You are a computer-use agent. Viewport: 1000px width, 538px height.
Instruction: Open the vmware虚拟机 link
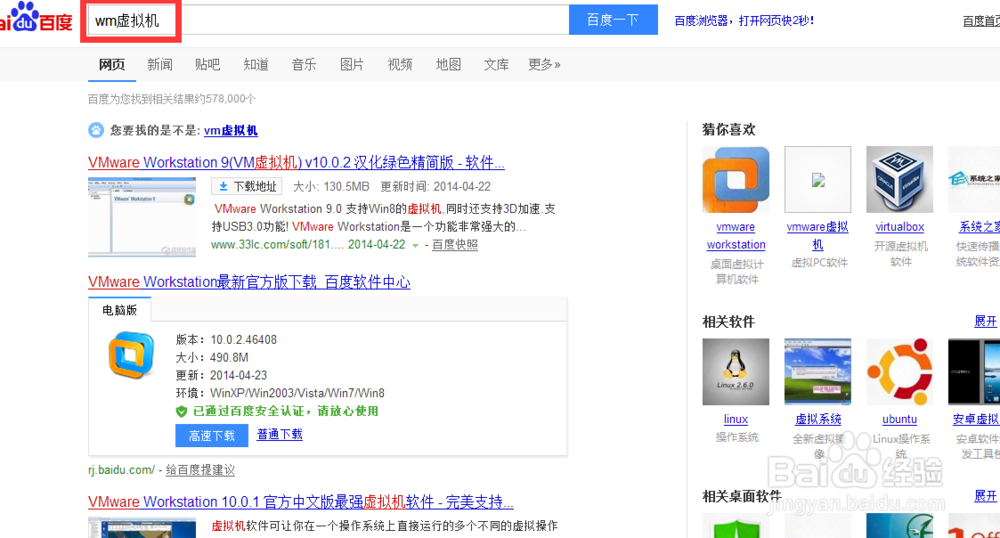(818, 236)
